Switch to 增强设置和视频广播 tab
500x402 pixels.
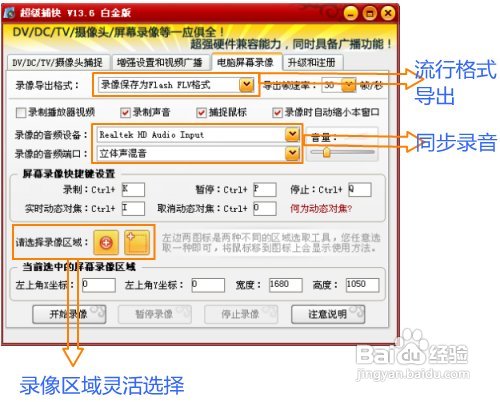(x=160, y=62)
